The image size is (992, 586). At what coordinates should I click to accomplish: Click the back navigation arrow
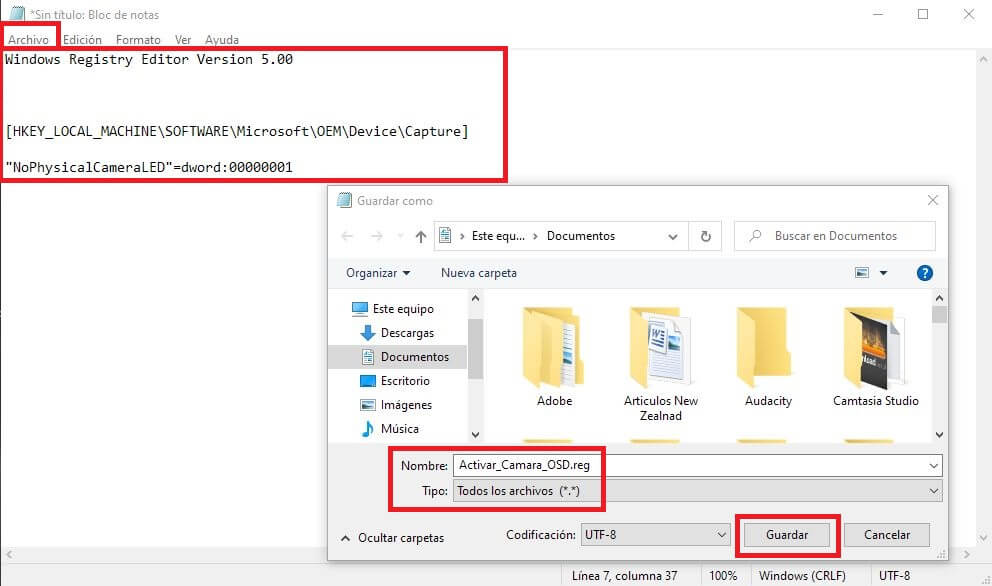click(x=347, y=236)
